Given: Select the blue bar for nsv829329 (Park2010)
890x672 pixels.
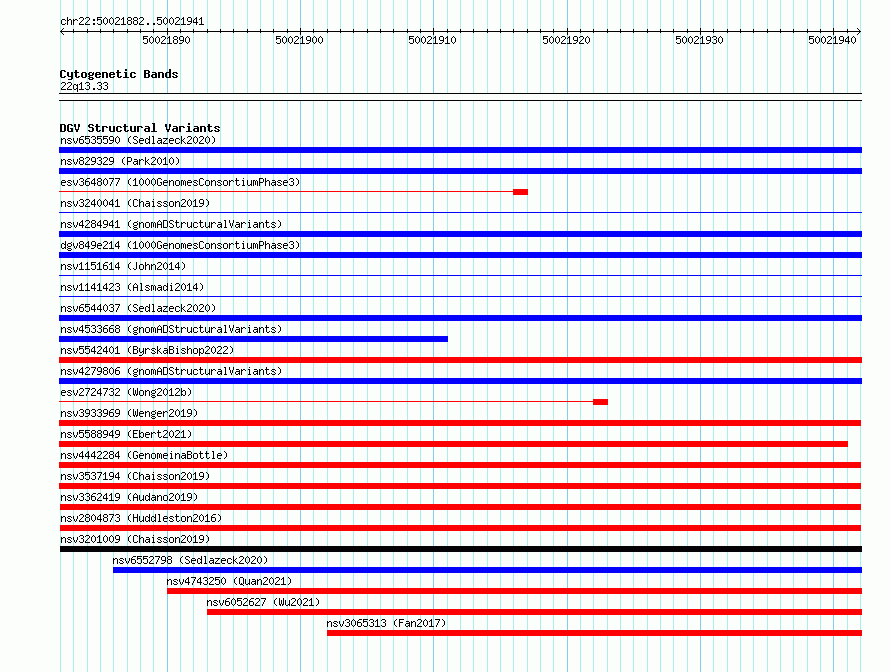Looking at the screenshot, I should click(x=460, y=171).
